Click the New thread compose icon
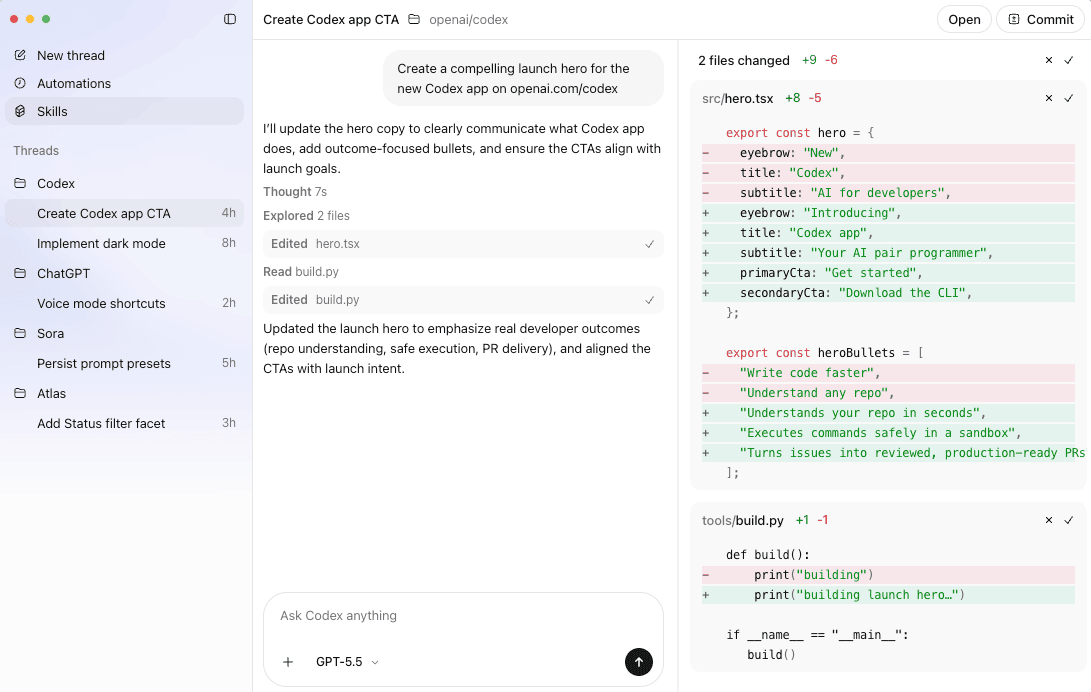This screenshot has width=1091, height=692. [20, 55]
